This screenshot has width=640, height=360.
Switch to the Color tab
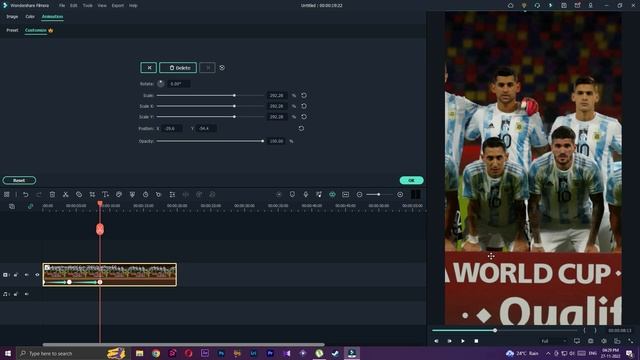[x=30, y=17]
